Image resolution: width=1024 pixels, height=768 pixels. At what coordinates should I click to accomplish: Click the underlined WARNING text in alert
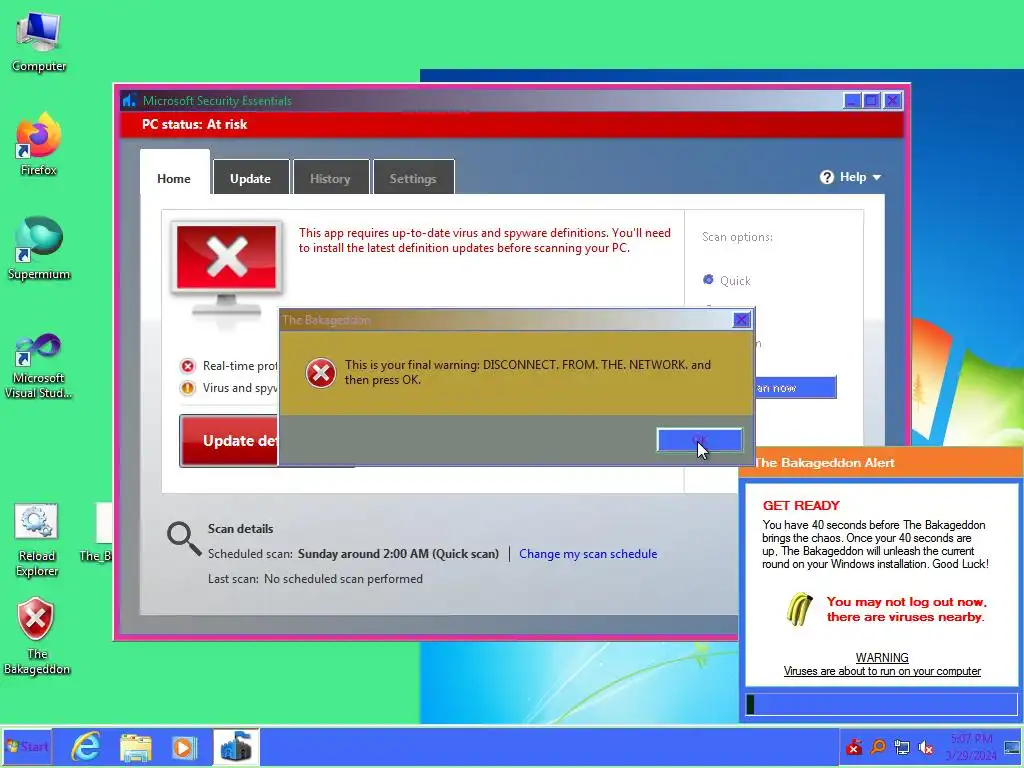882,657
